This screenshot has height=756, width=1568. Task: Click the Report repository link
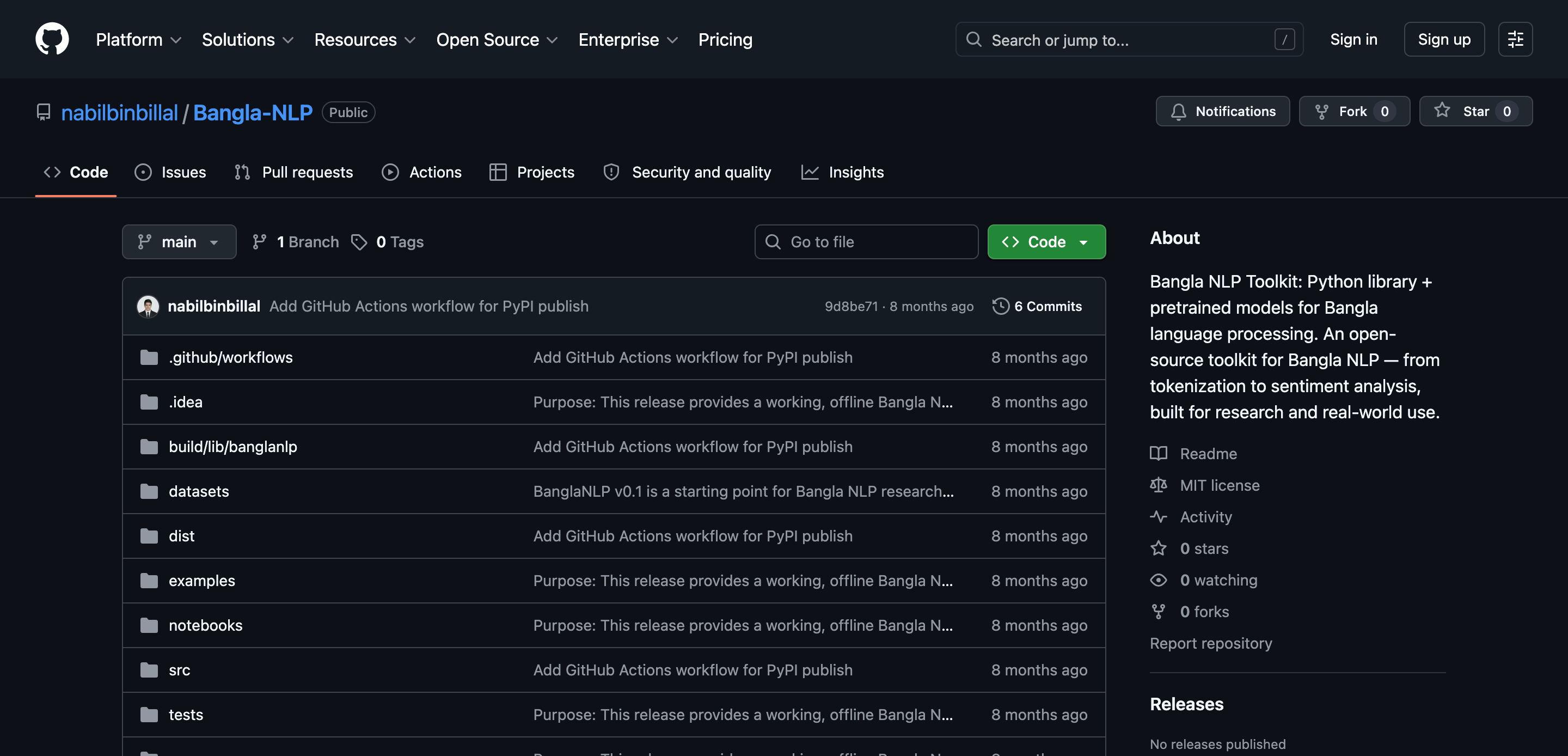[x=1211, y=643]
